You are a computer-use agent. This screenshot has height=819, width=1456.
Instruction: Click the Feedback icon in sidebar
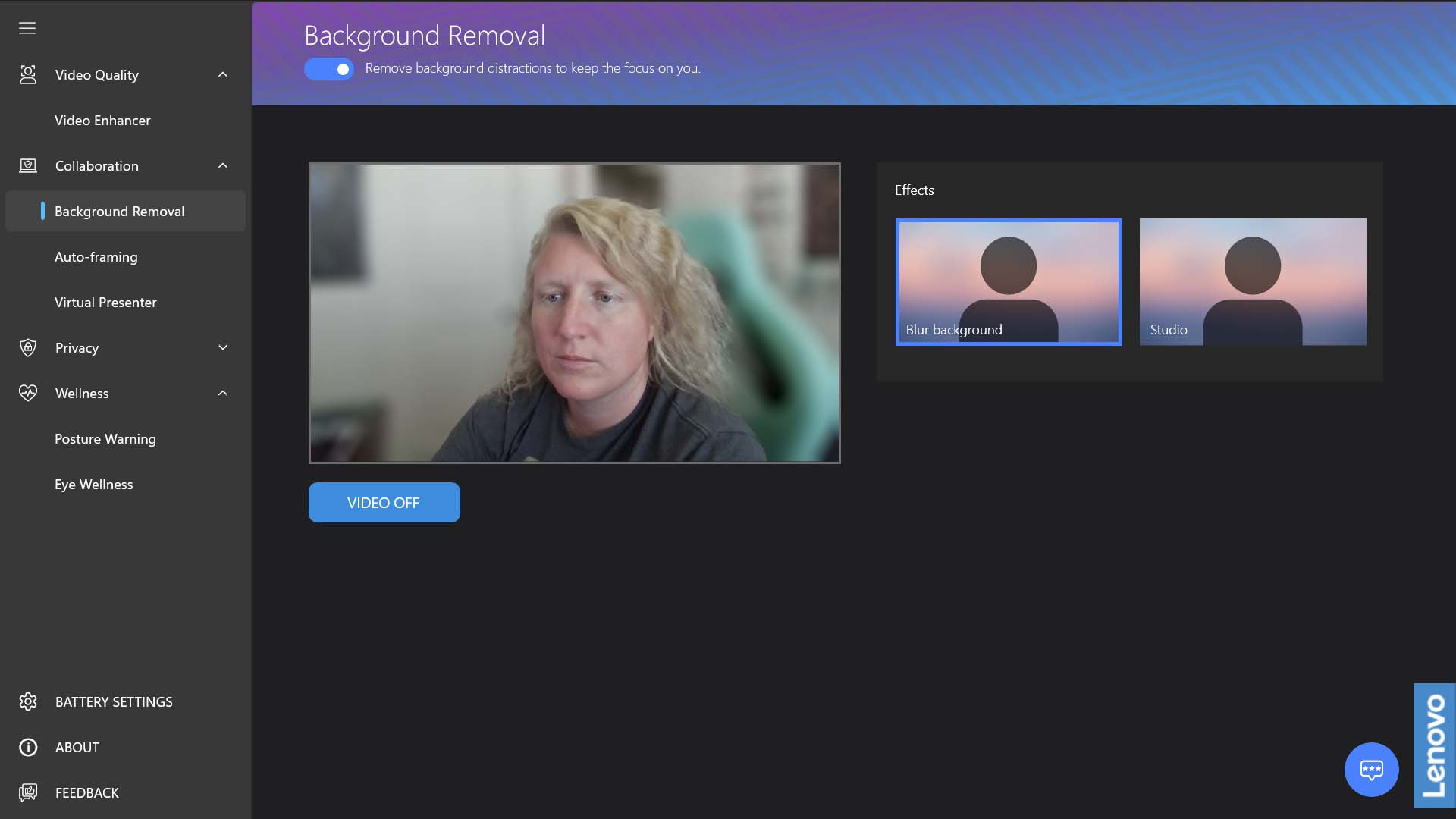[28, 793]
